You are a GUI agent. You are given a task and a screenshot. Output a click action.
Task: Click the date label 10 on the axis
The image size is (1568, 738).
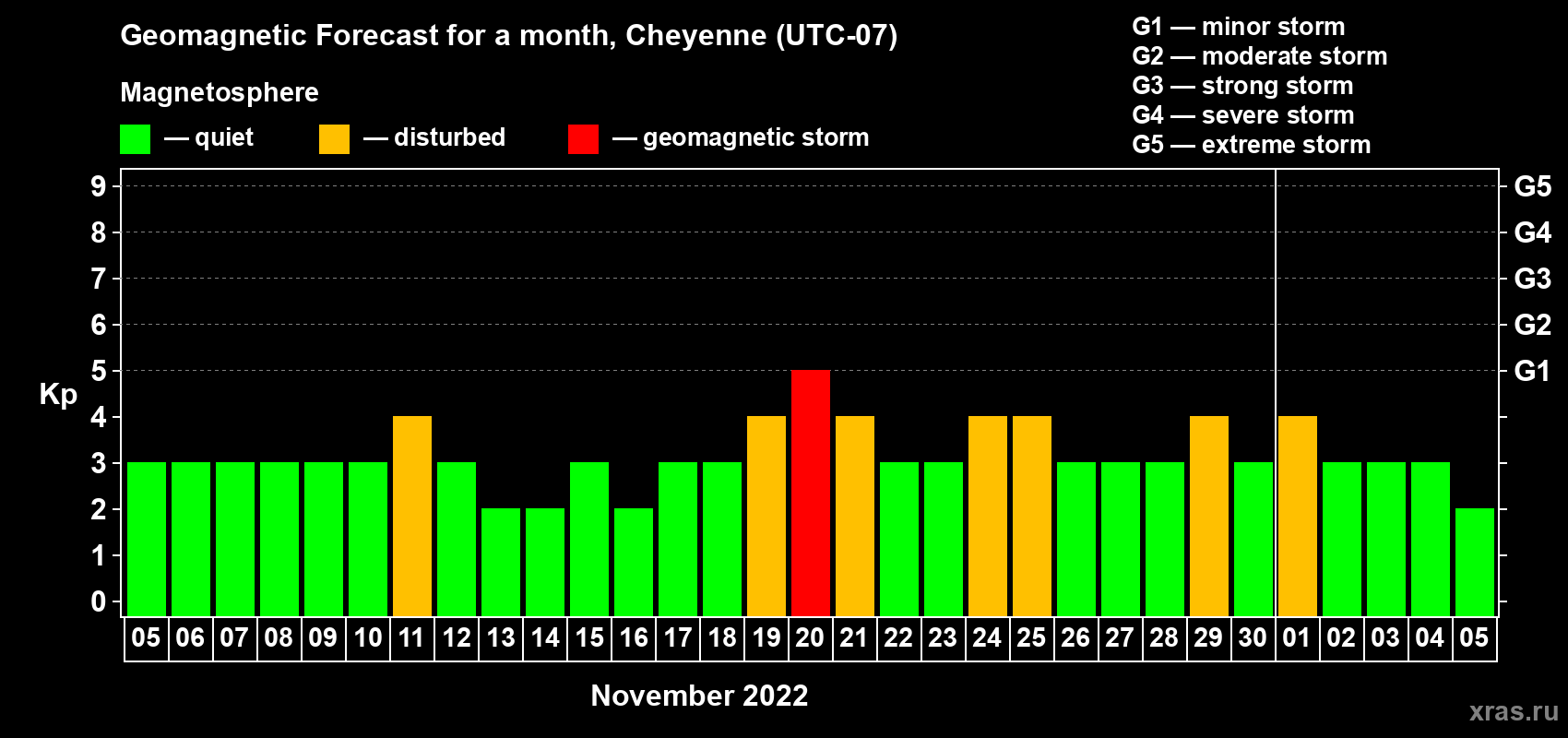point(368,637)
